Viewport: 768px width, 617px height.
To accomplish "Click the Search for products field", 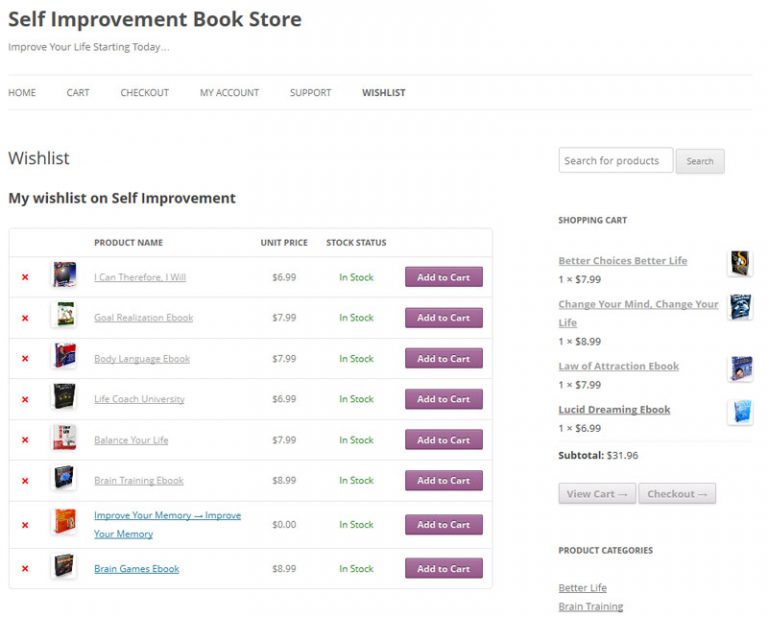I will pyautogui.click(x=616, y=161).
